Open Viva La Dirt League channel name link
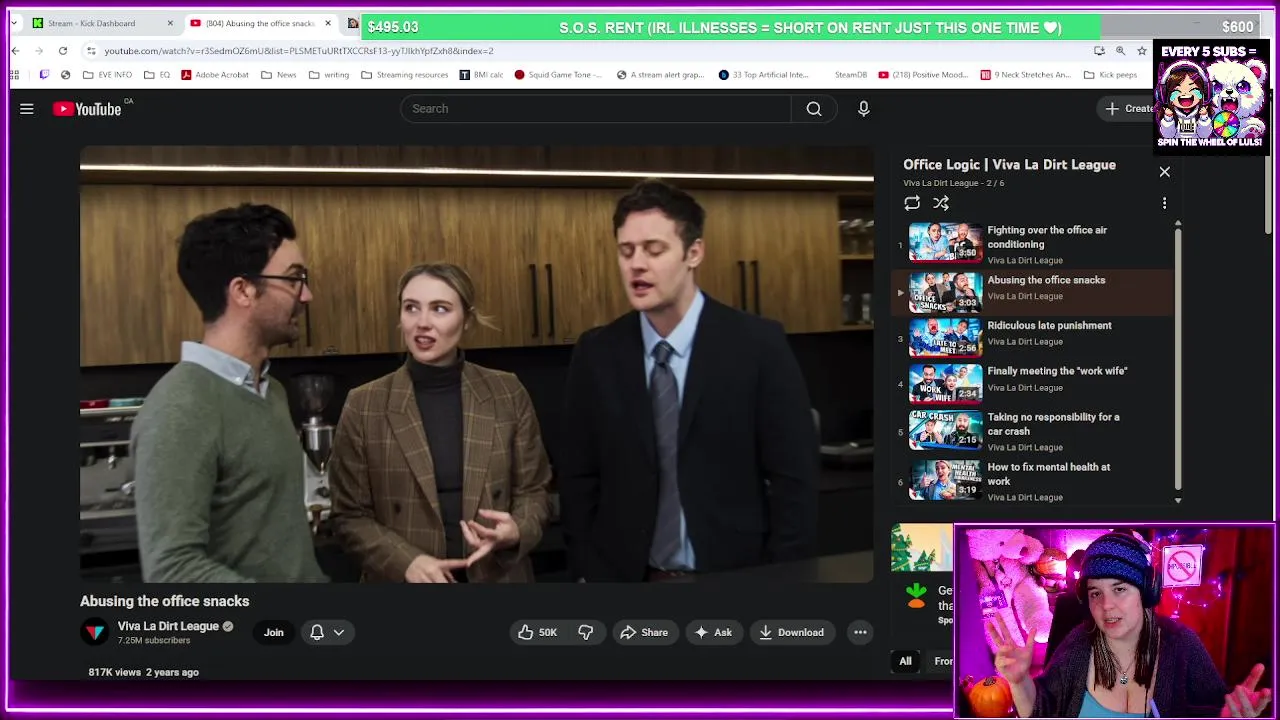Viewport: 1280px width, 720px height. (x=168, y=626)
